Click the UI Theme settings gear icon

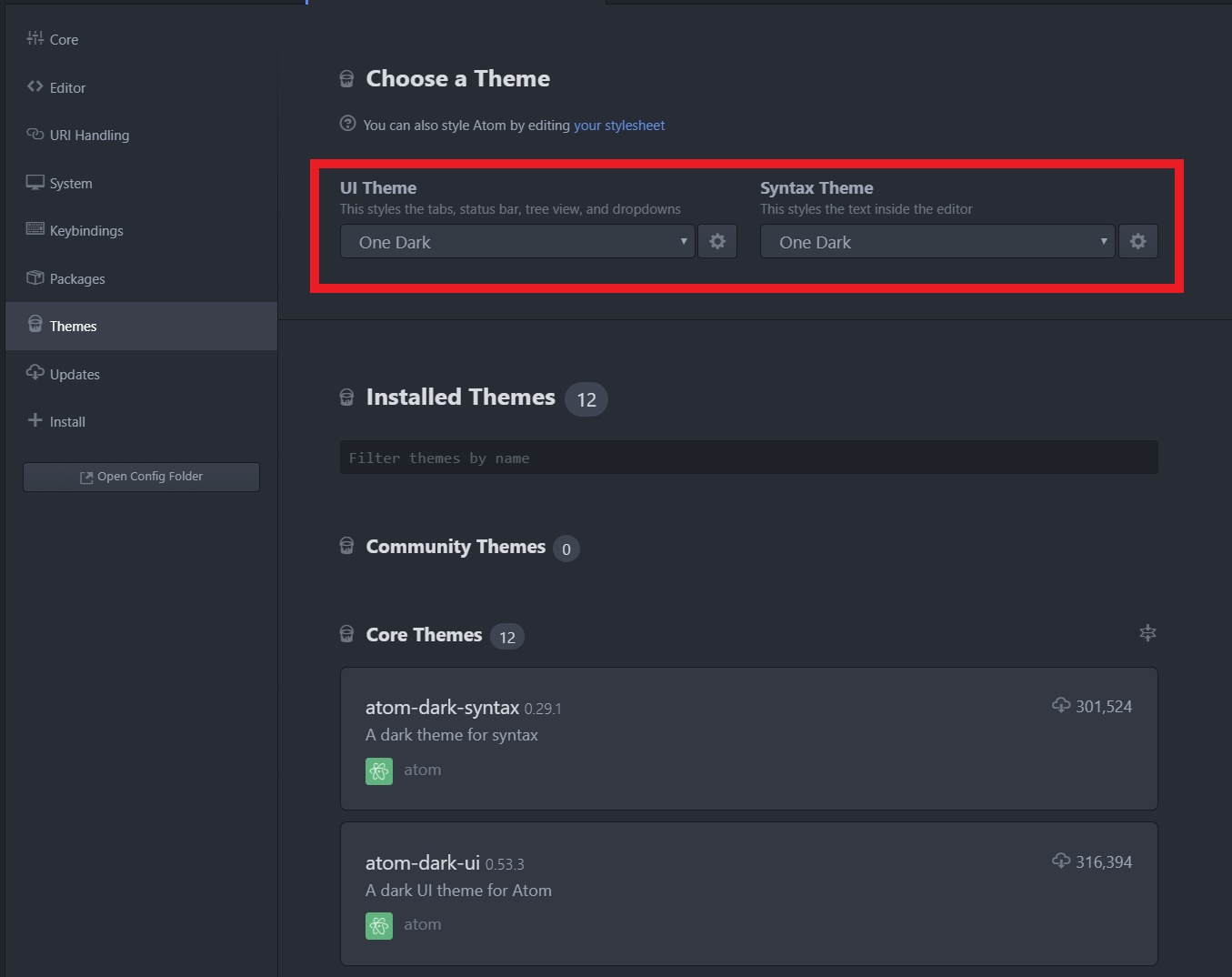tap(717, 241)
